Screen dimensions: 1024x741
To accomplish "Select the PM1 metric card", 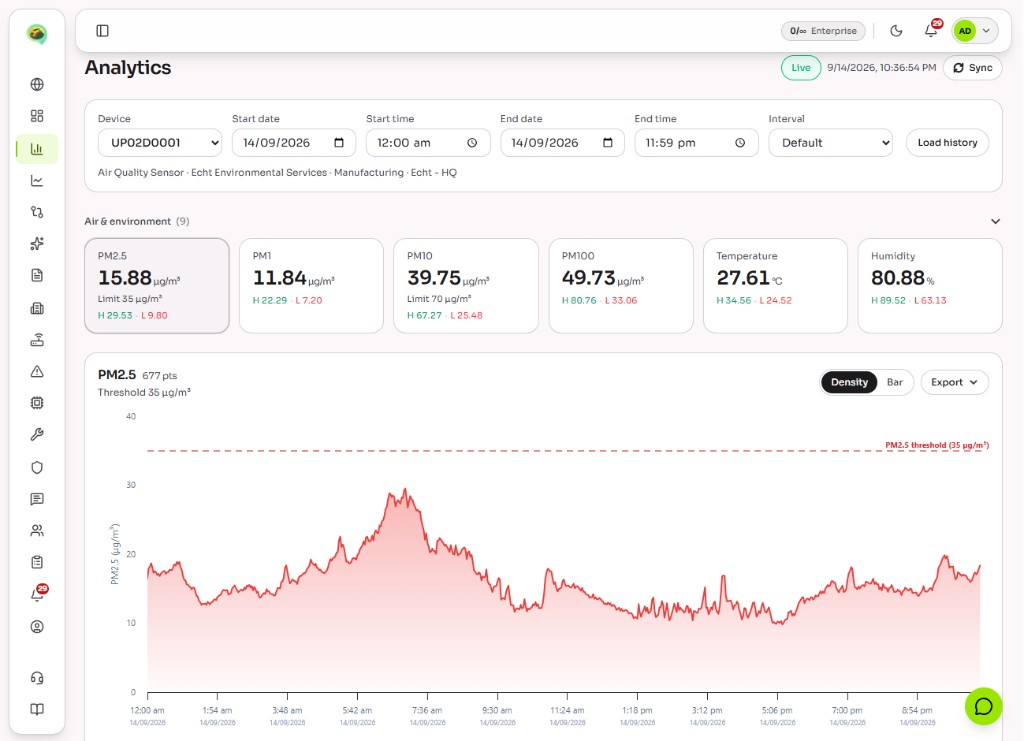I will (312, 286).
